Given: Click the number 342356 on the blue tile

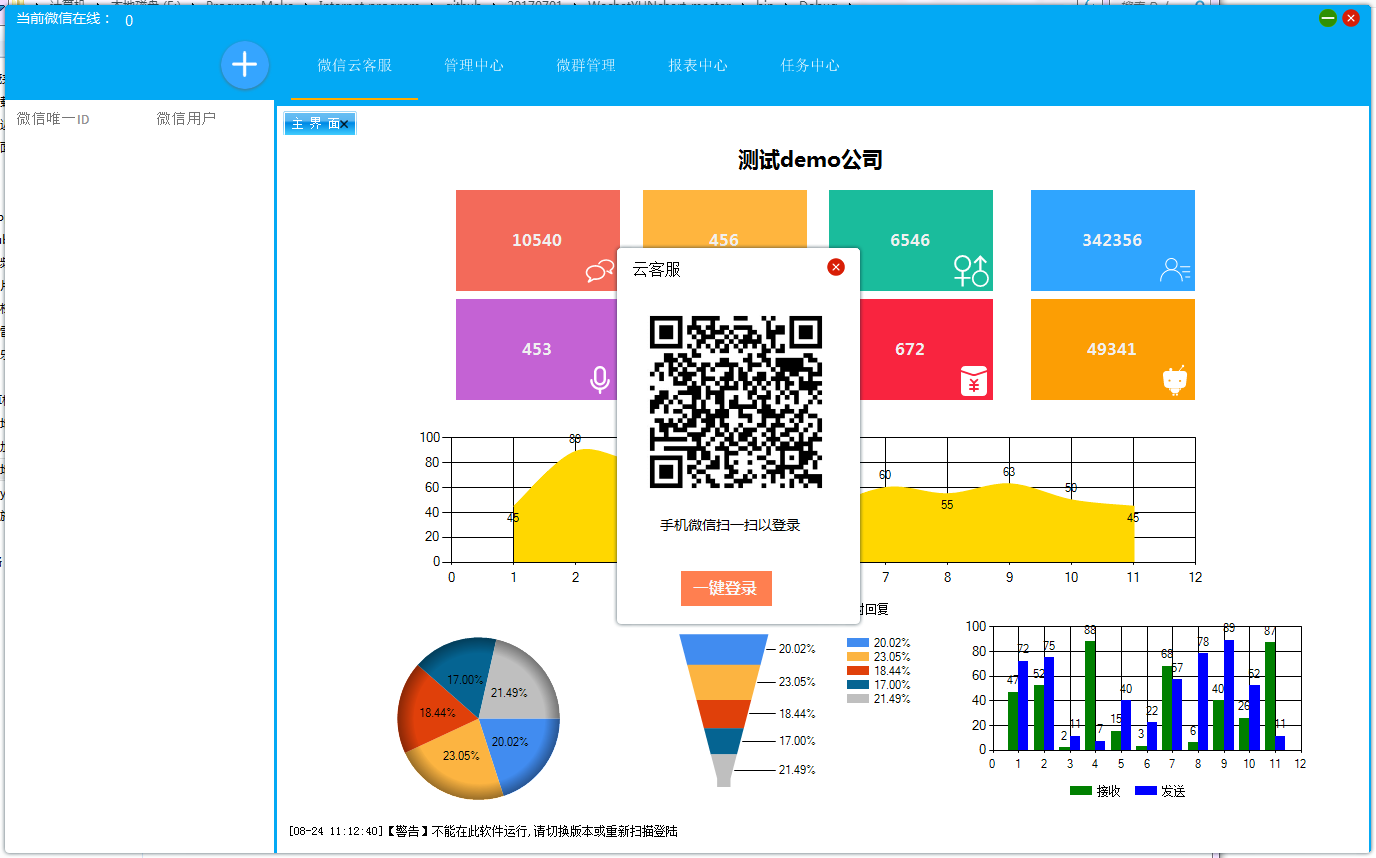Looking at the screenshot, I should 1112,240.
